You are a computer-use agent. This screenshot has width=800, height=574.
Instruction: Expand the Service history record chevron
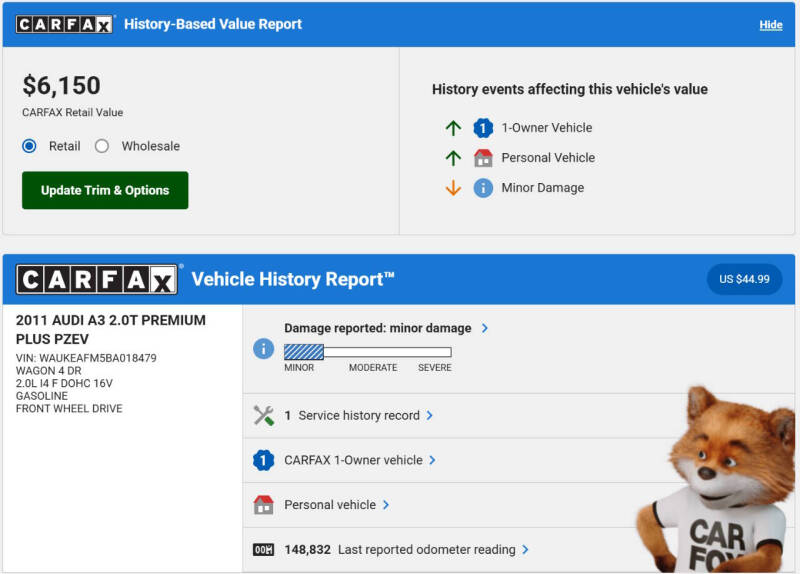(430, 416)
